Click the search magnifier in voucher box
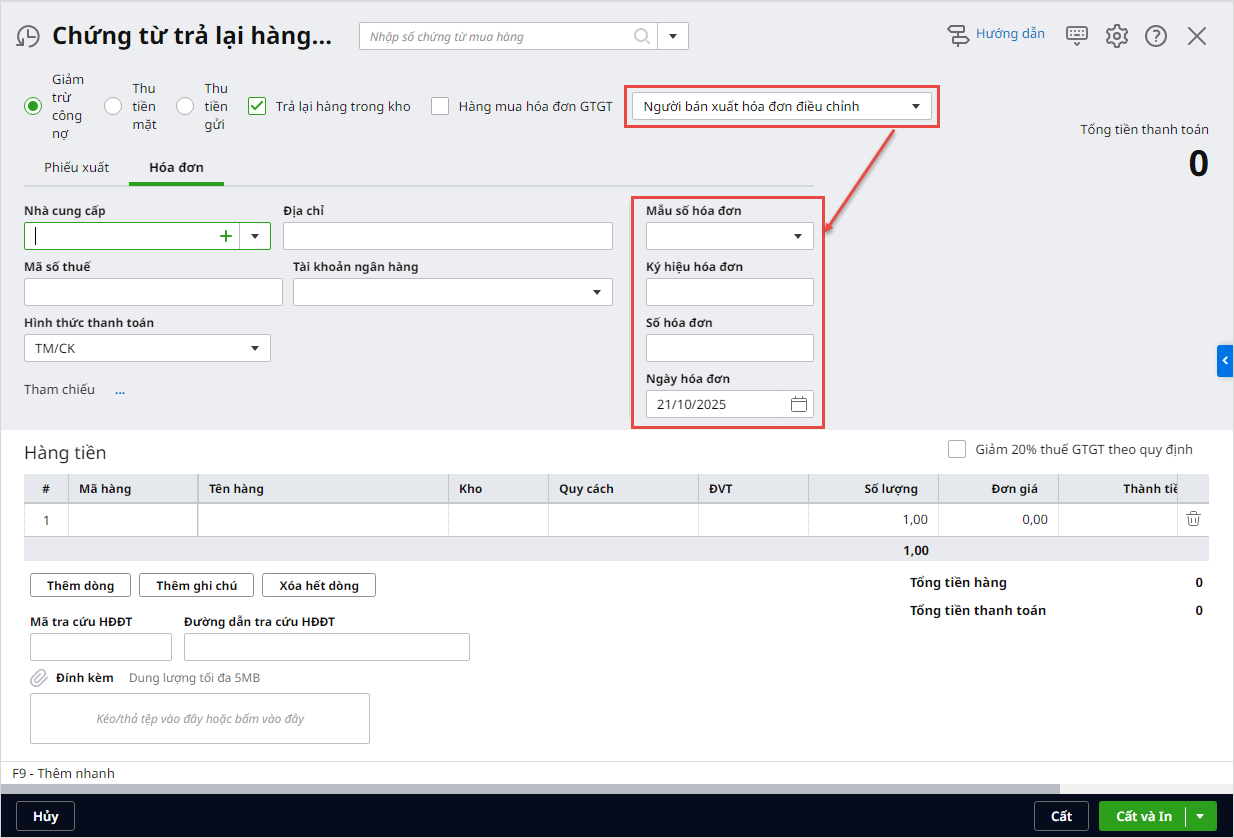Screen dimensions: 1234x838 pyautogui.click(x=642, y=37)
